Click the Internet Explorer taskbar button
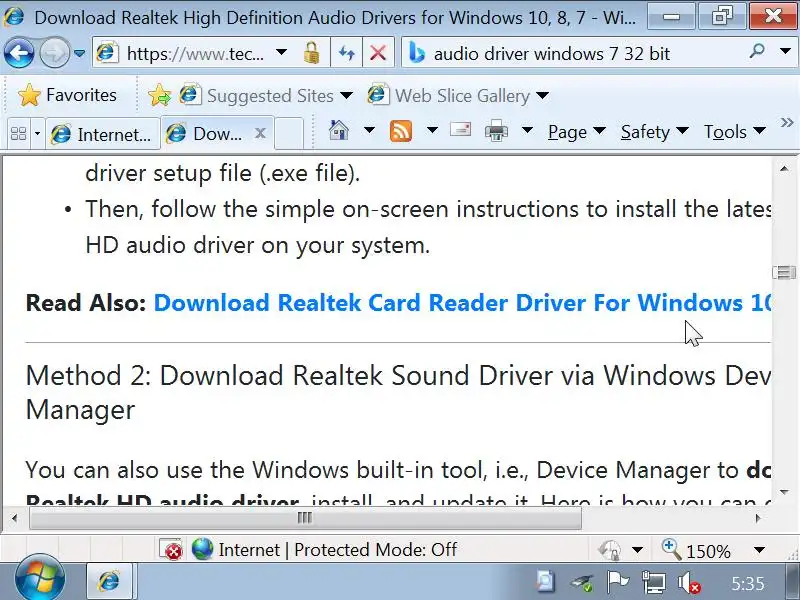The image size is (800, 600). [110, 581]
